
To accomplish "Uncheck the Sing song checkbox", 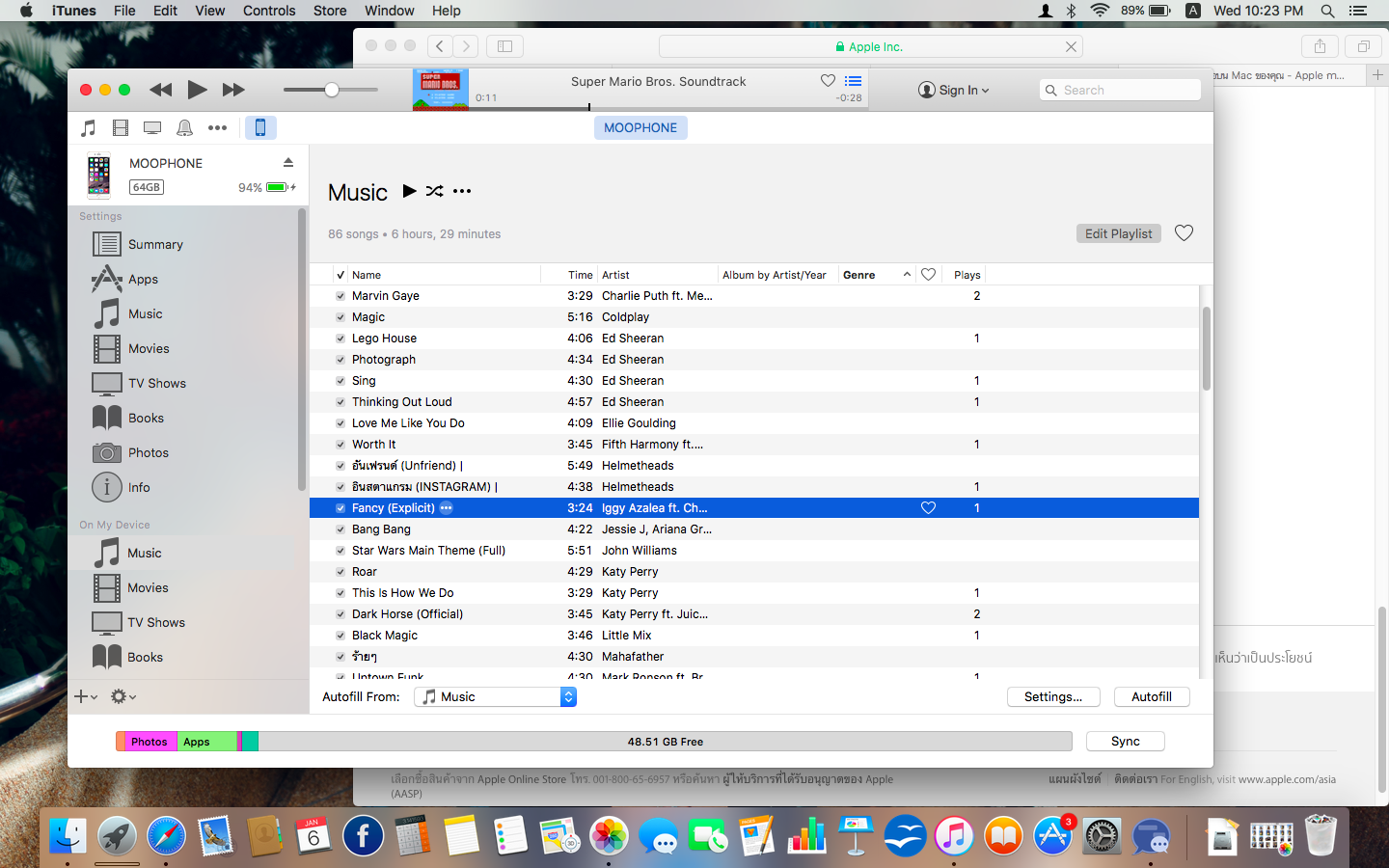I will [x=340, y=381].
